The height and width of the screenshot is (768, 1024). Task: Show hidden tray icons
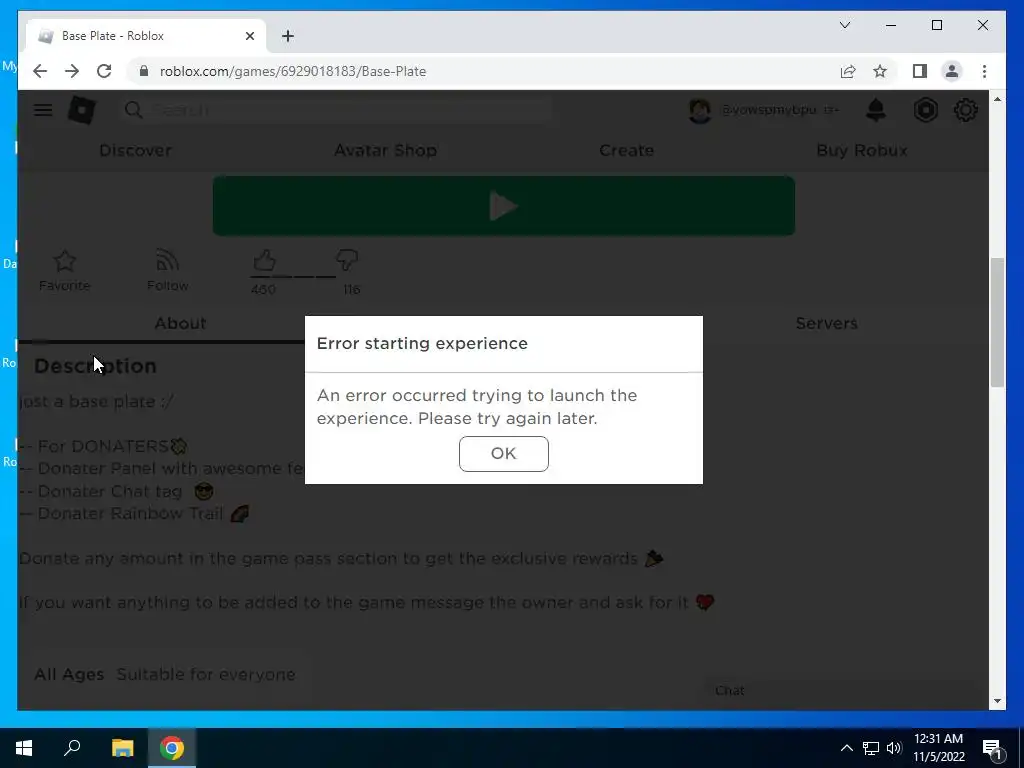846,748
